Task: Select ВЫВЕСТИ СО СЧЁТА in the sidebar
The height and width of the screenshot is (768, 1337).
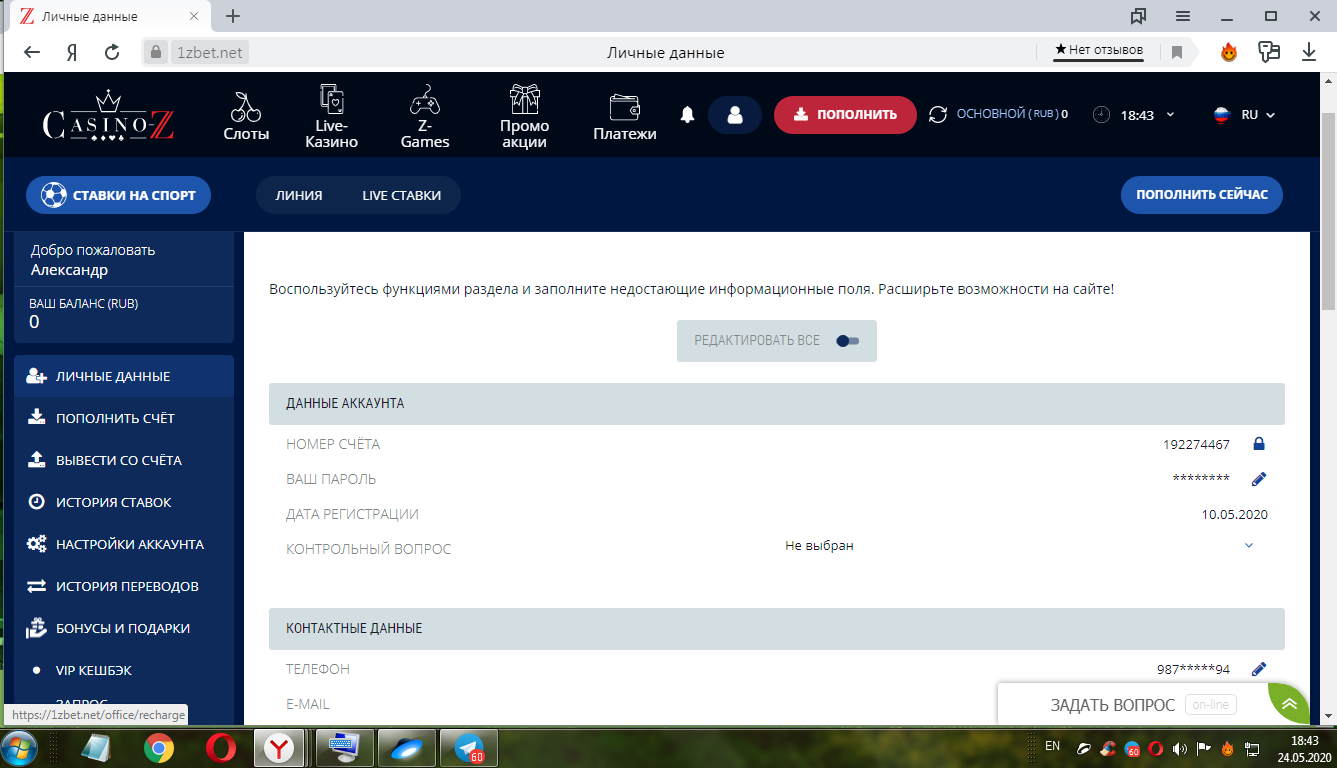Action: click(124, 460)
